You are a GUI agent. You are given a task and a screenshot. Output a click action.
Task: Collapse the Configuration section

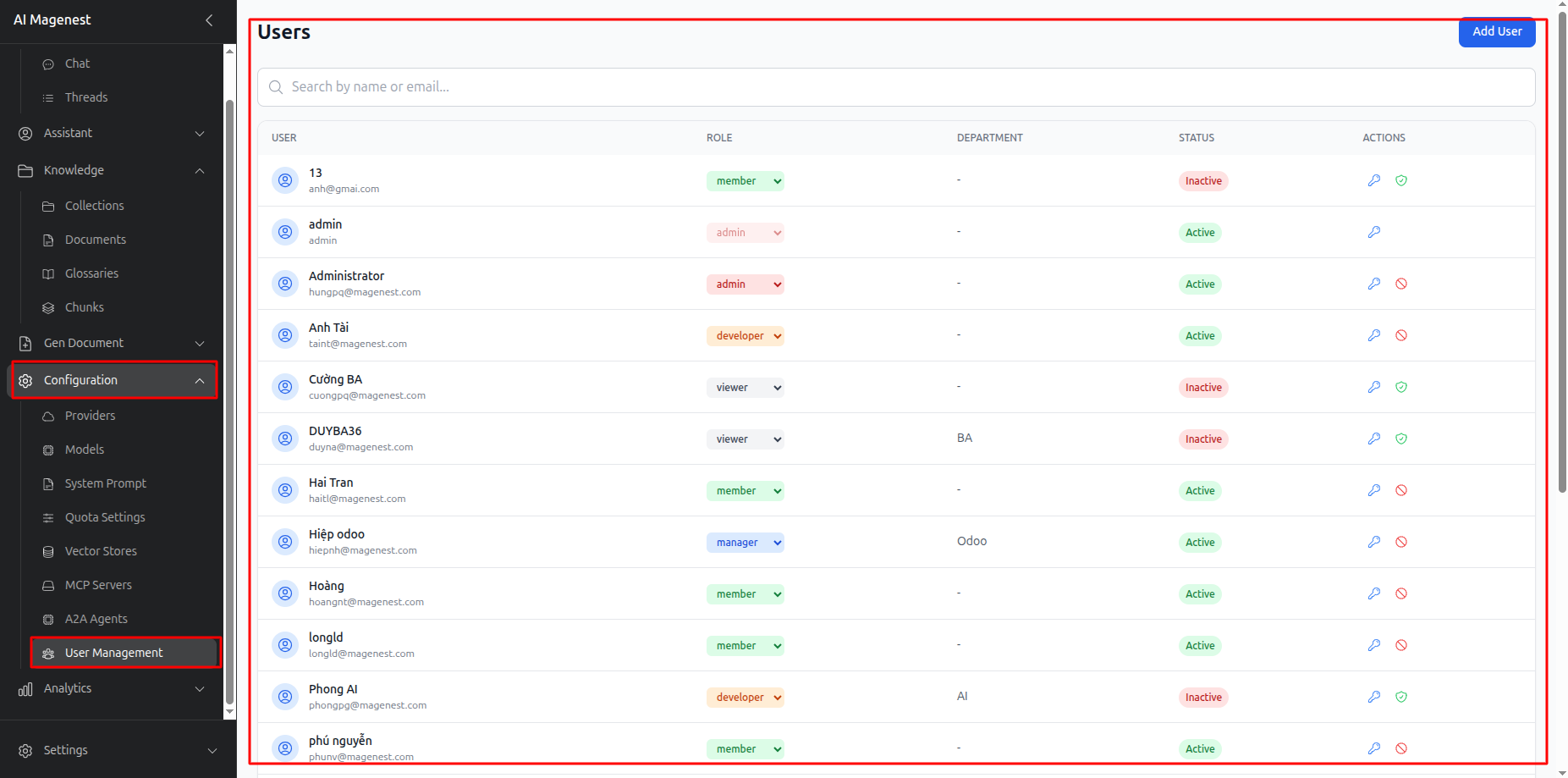click(x=112, y=380)
